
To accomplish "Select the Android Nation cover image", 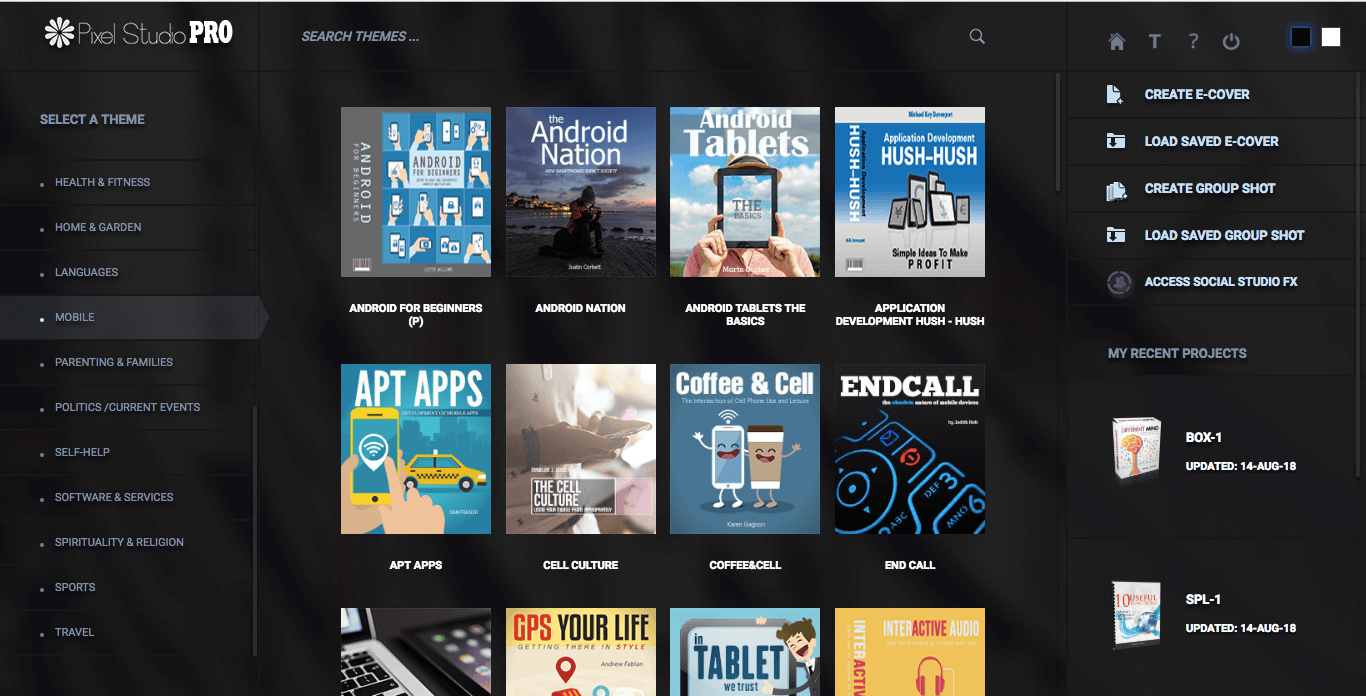I will coord(581,192).
